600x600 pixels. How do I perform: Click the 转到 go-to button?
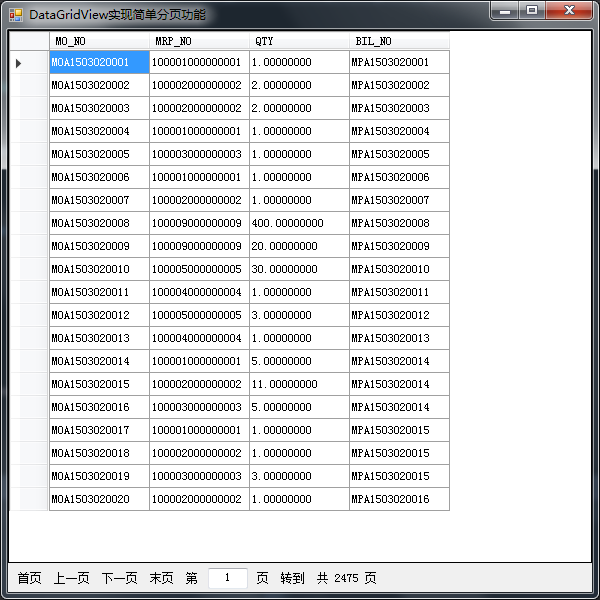pos(292,578)
